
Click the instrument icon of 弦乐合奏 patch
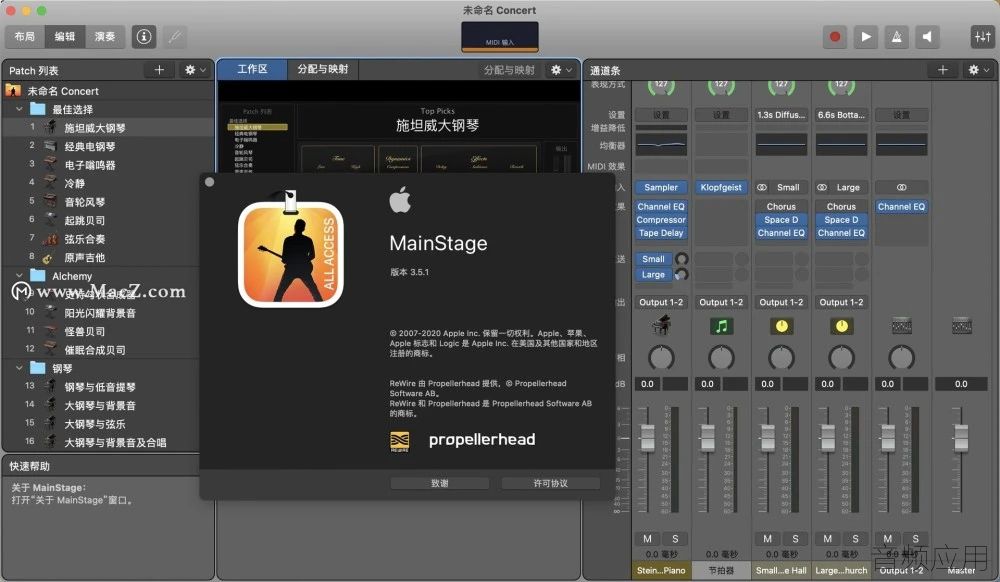(50, 239)
